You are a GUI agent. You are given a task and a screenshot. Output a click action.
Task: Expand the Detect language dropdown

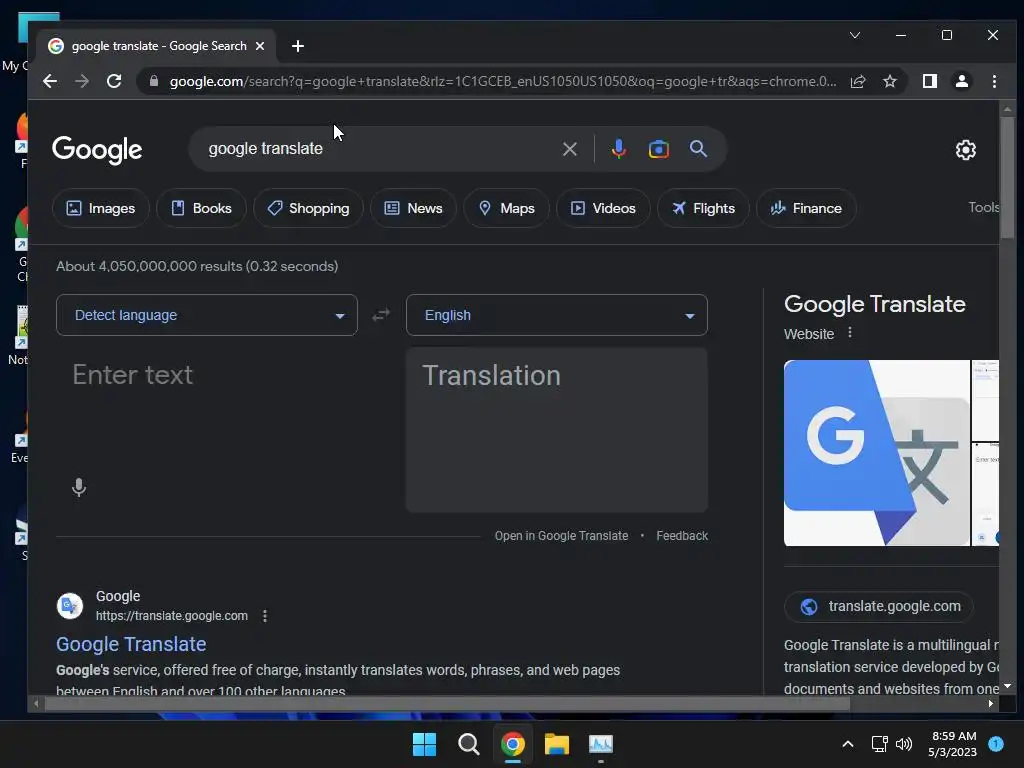point(207,315)
